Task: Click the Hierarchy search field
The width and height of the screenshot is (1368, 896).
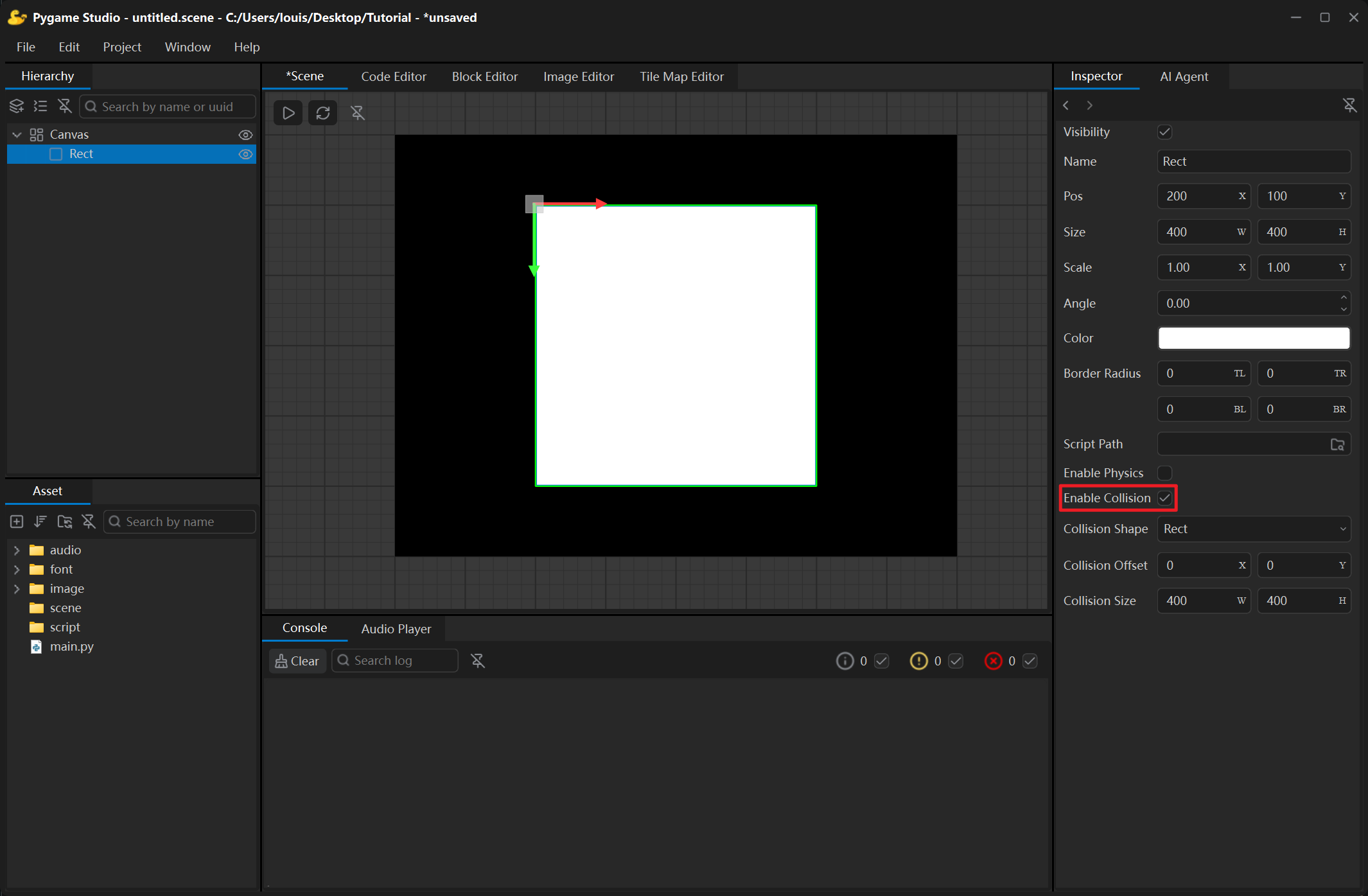Action: click(x=168, y=107)
